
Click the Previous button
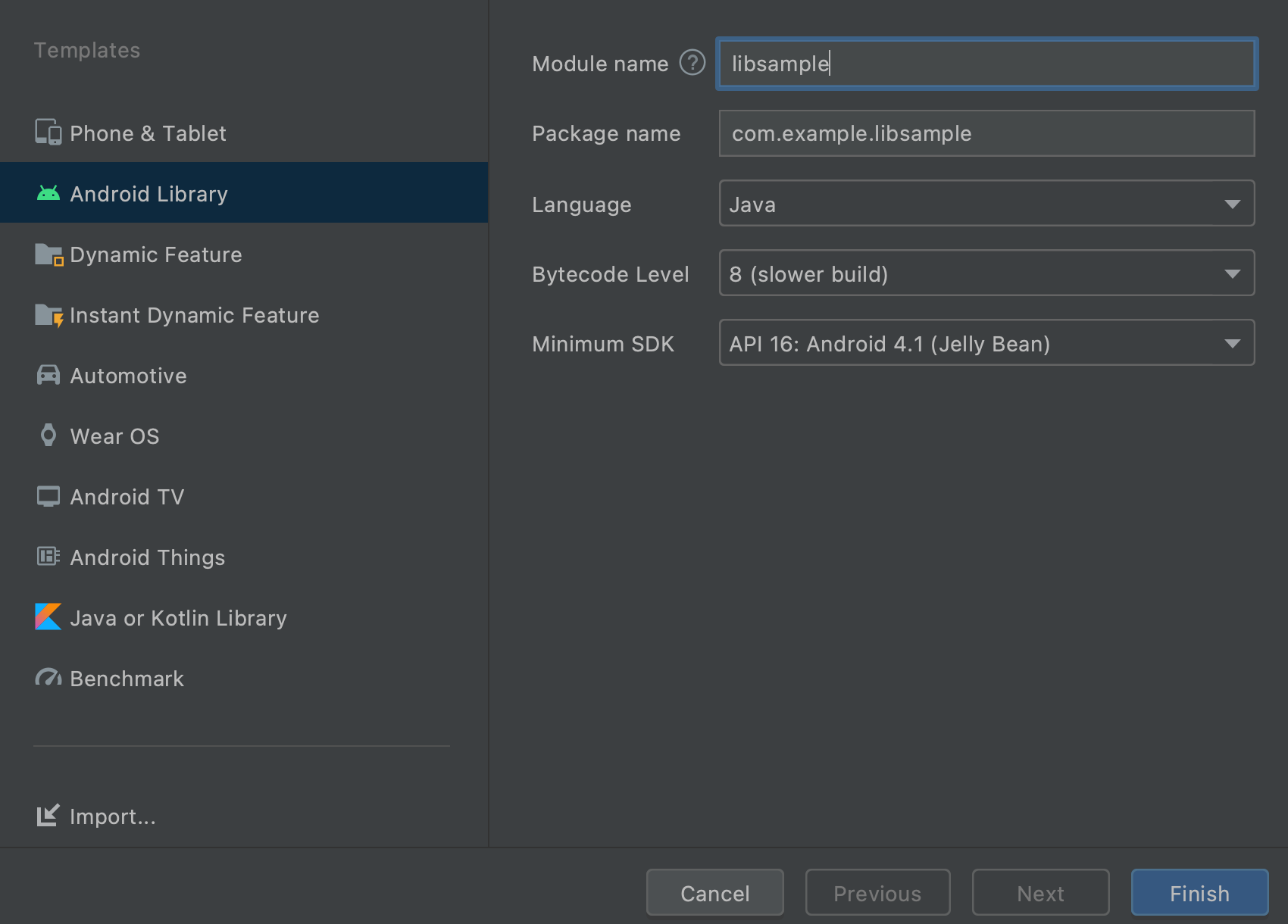pos(878,892)
